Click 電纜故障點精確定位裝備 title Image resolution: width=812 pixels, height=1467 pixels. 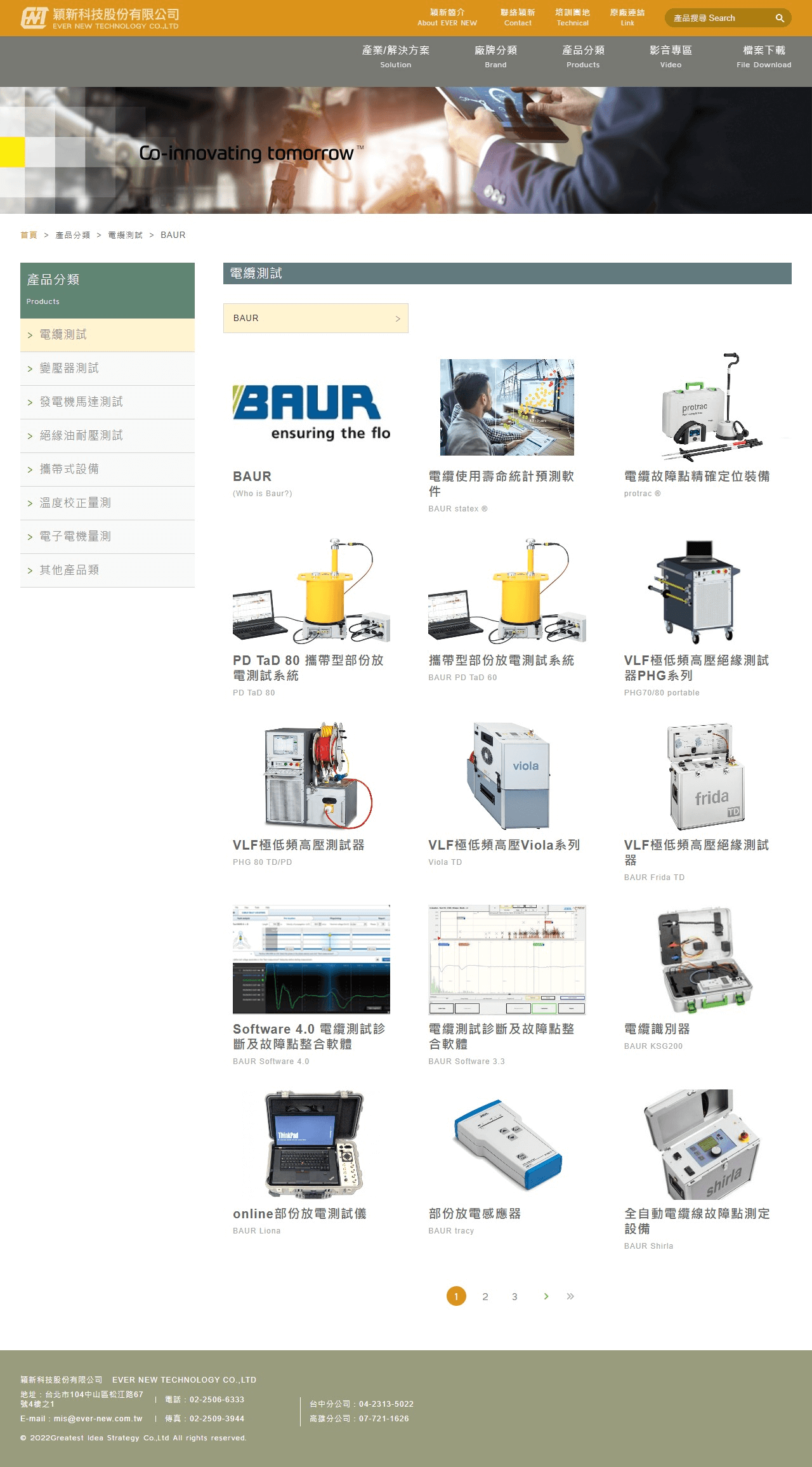[x=697, y=476]
